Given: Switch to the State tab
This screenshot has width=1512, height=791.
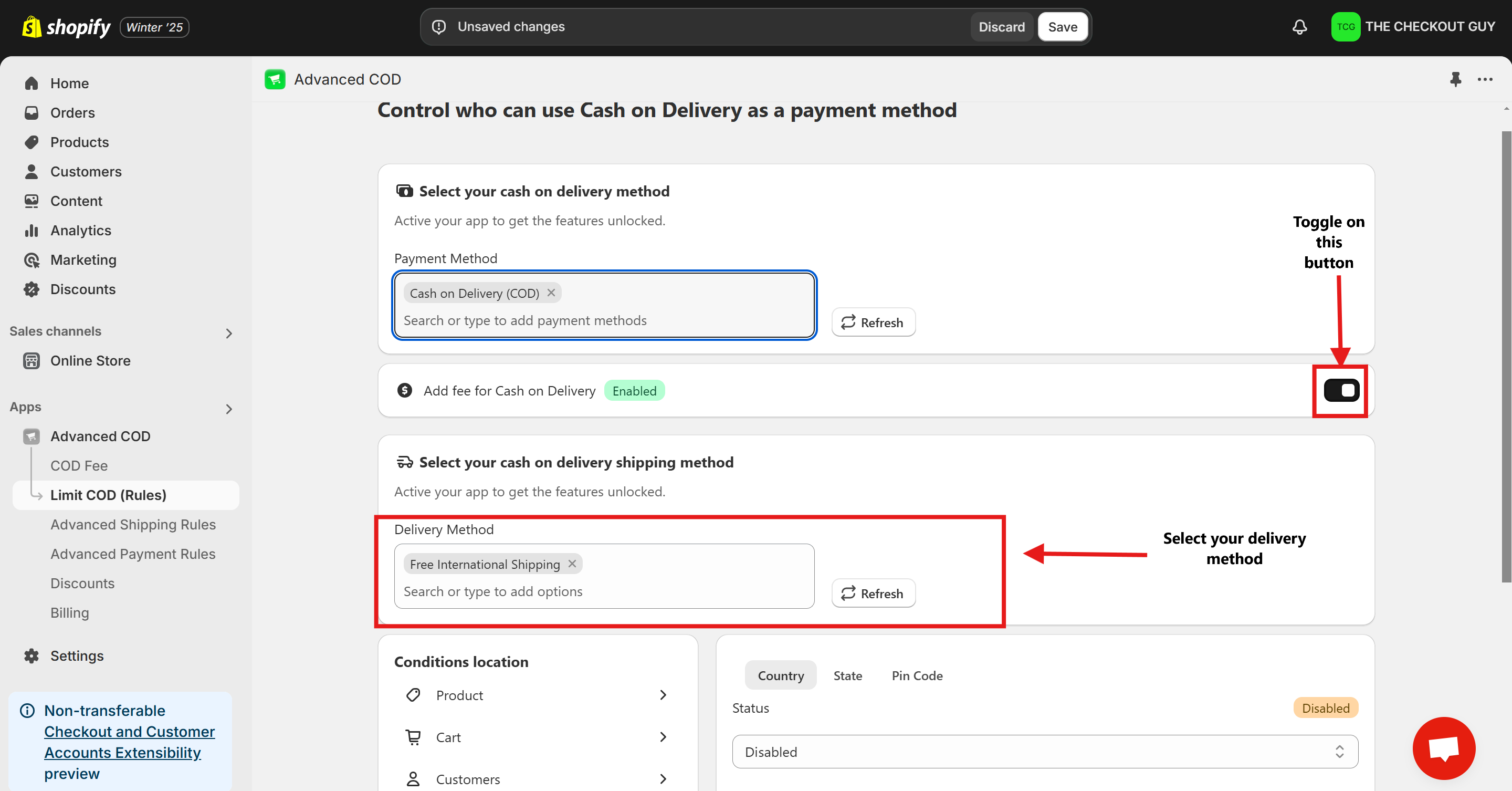Looking at the screenshot, I should pyautogui.click(x=847, y=675).
